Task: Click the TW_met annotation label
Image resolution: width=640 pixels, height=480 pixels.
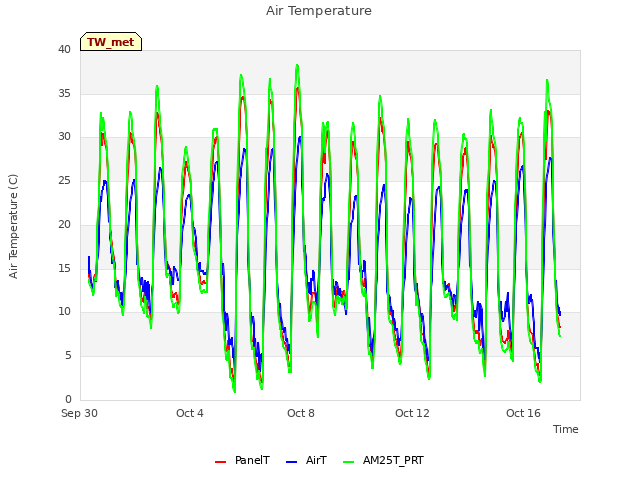Action: 111,42
